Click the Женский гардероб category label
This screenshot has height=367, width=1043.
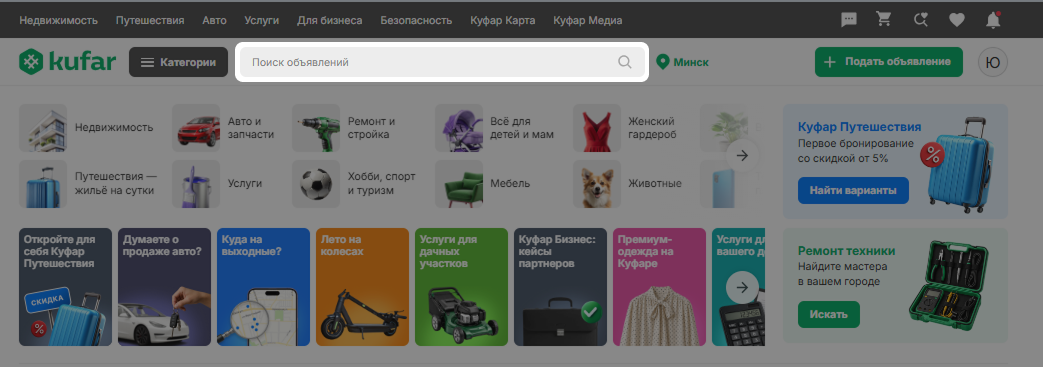tap(653, 128)
